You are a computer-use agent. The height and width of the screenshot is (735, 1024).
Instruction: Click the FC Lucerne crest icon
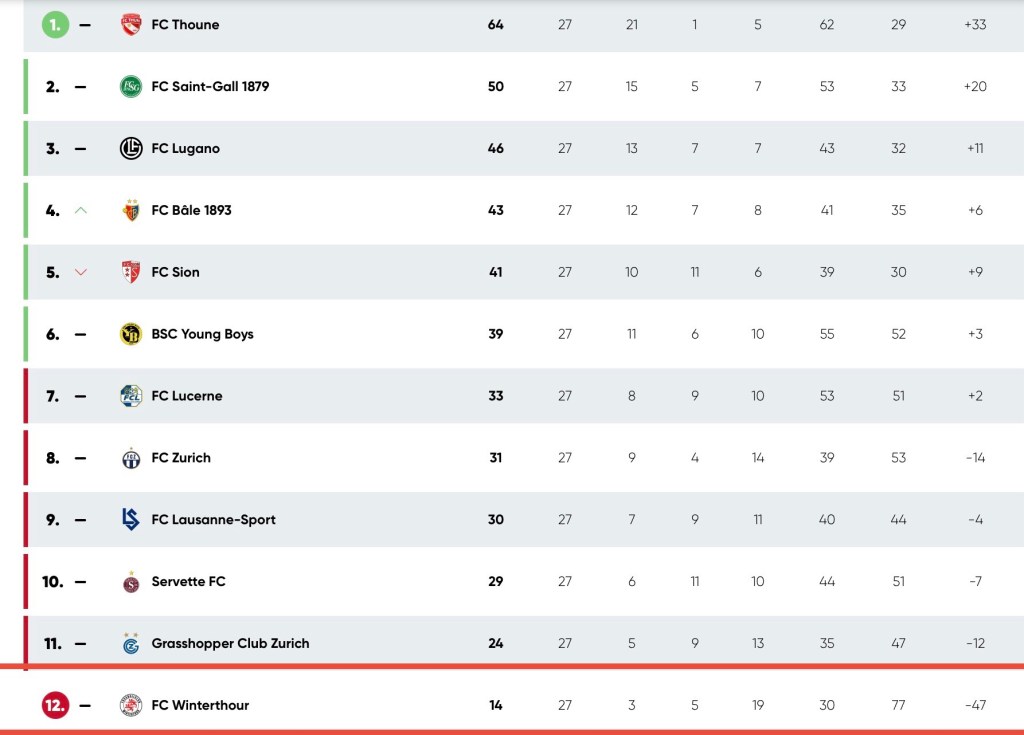(130, 396)
